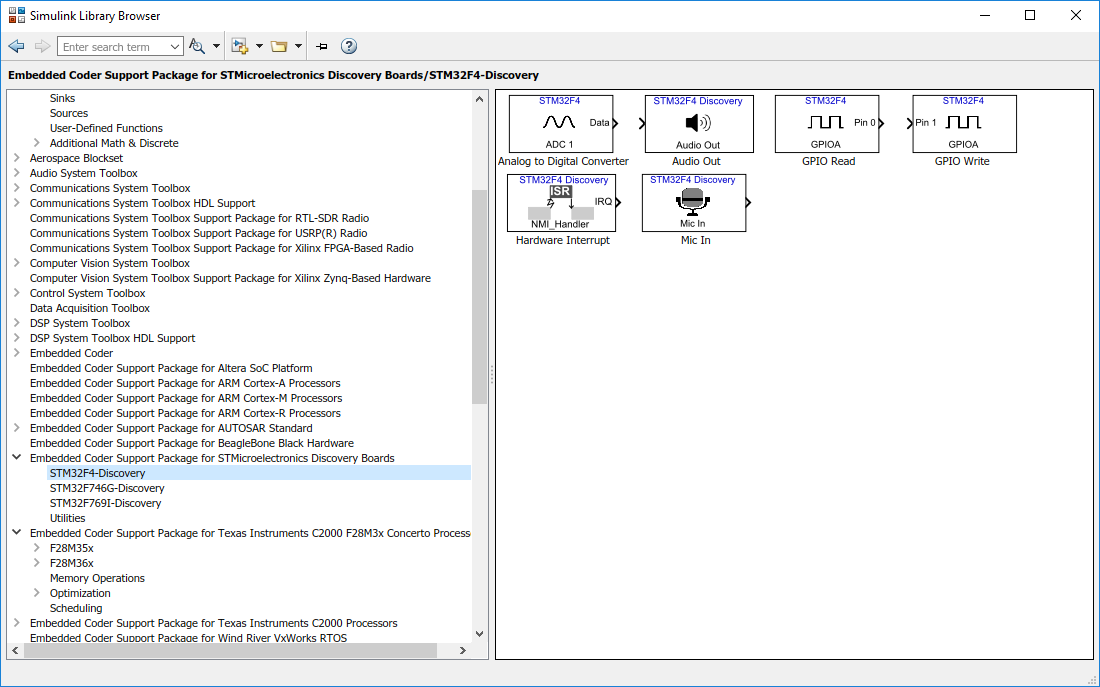Select STM32F746G-Discovery in the tree
Image resolution: width=1100 pixels, height=687 pixels.
[x=107, y=488]
